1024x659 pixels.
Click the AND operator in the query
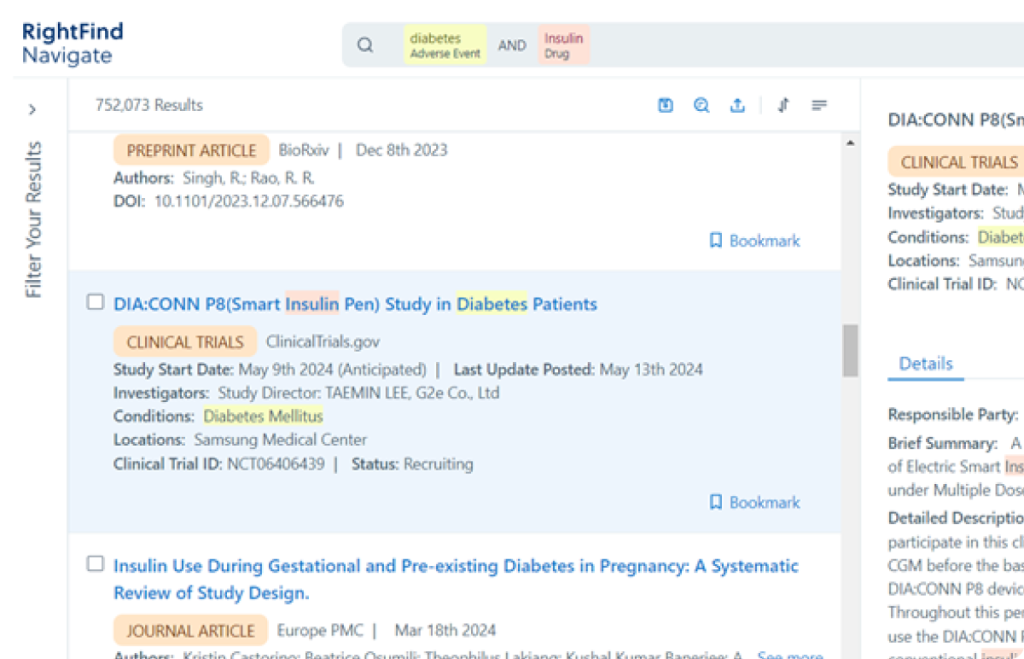pos(512,45)
